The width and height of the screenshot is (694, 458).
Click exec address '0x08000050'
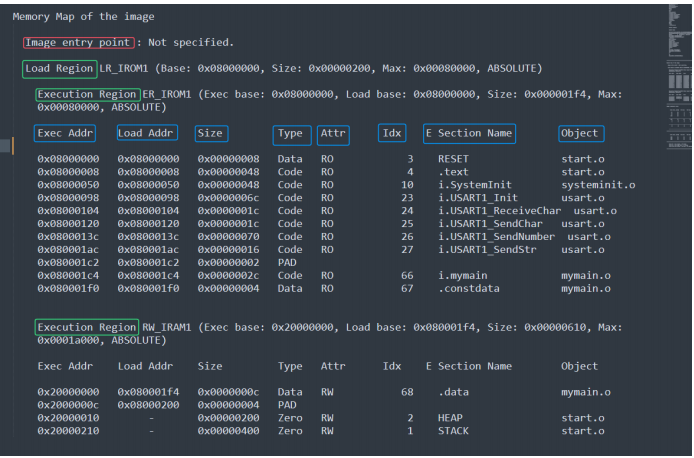click(x=68, y=185)
